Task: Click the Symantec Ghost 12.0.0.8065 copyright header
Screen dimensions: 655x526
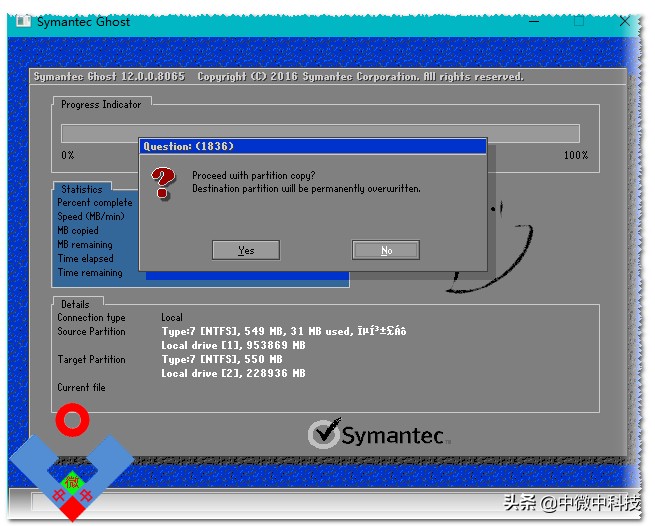Action: pyautogui.click(x=278, y=76)
